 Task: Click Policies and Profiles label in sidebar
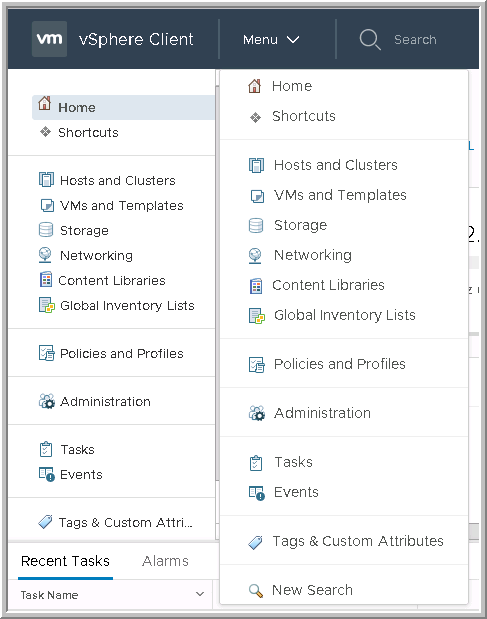click(x=122, y=353)
